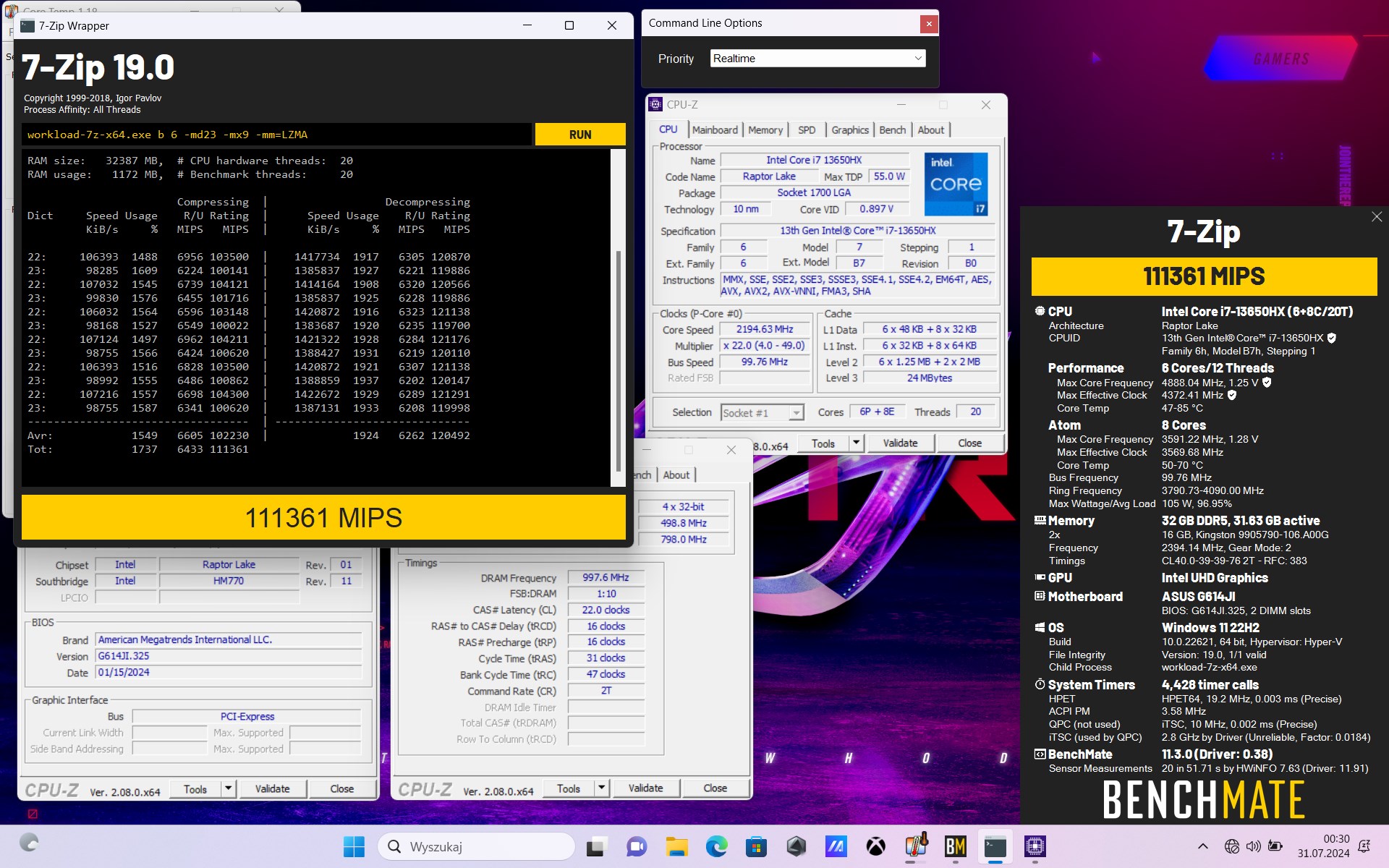Click the yellow 111361 MIPS banner in BenchMate

[1204, 276]
